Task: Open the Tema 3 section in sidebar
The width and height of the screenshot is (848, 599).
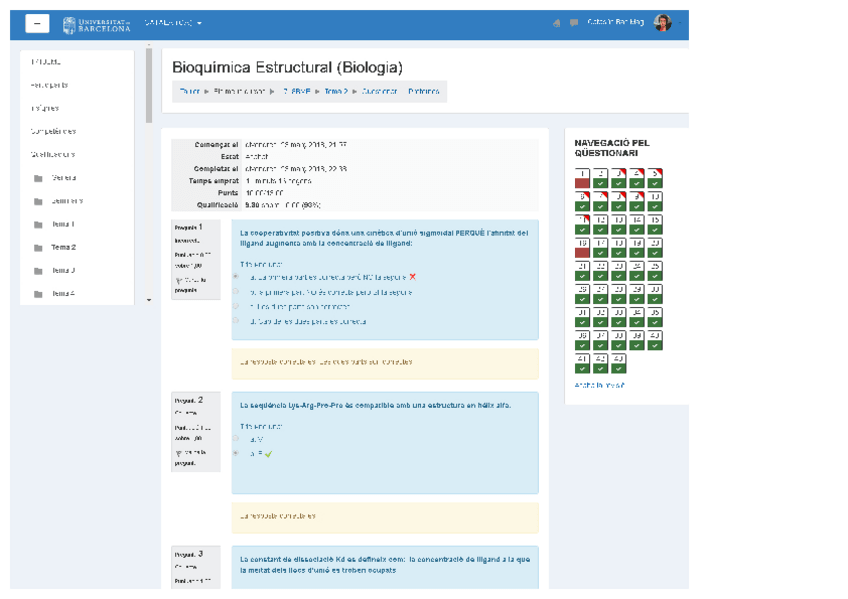Action: tap(63, 270)
